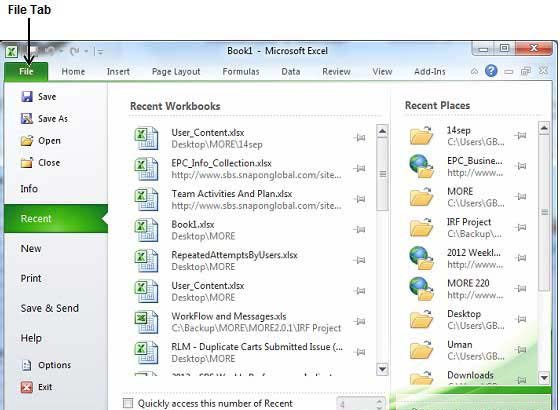Click the Quick Access Toolbar customize dropdown
This screenshot has width=560, height=410.
tap(100, 52)
